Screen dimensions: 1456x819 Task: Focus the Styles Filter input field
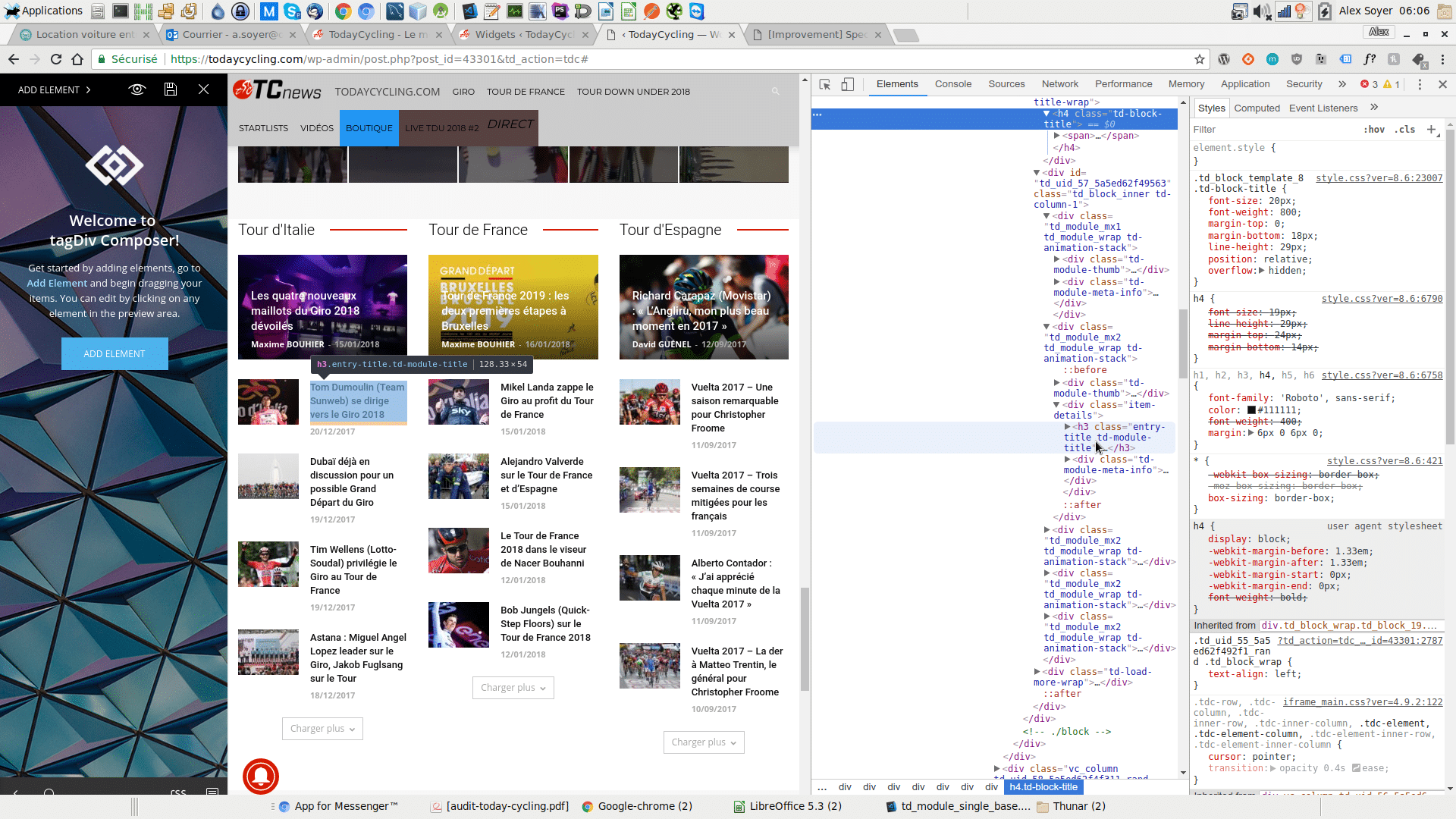(x=1274, y=130)
